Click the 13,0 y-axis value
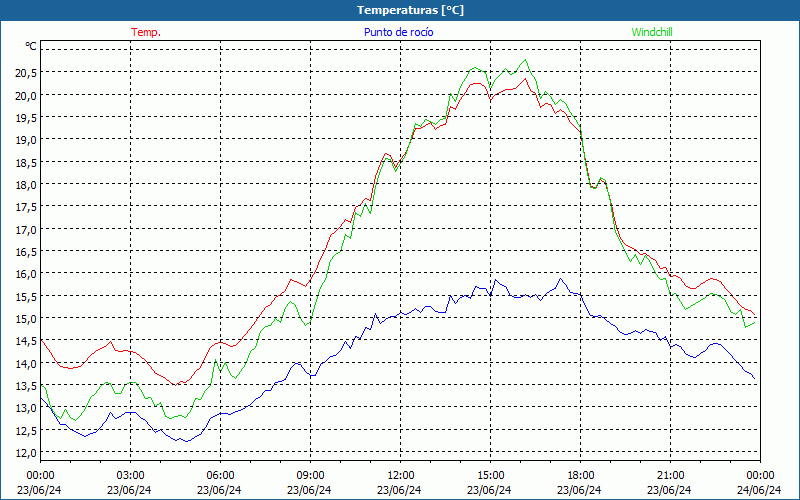Viewport: 800px width, 500px height. pyautogui.click(x=26, y=408)
